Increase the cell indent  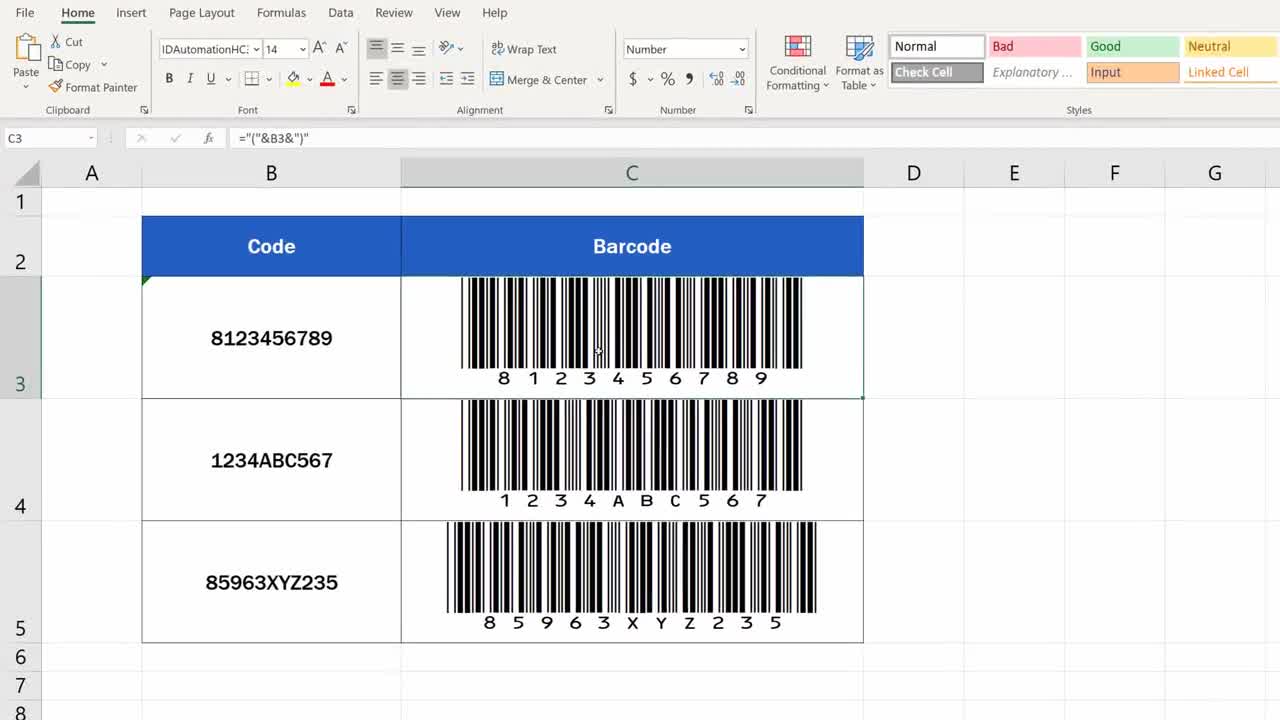pos(467,79)
